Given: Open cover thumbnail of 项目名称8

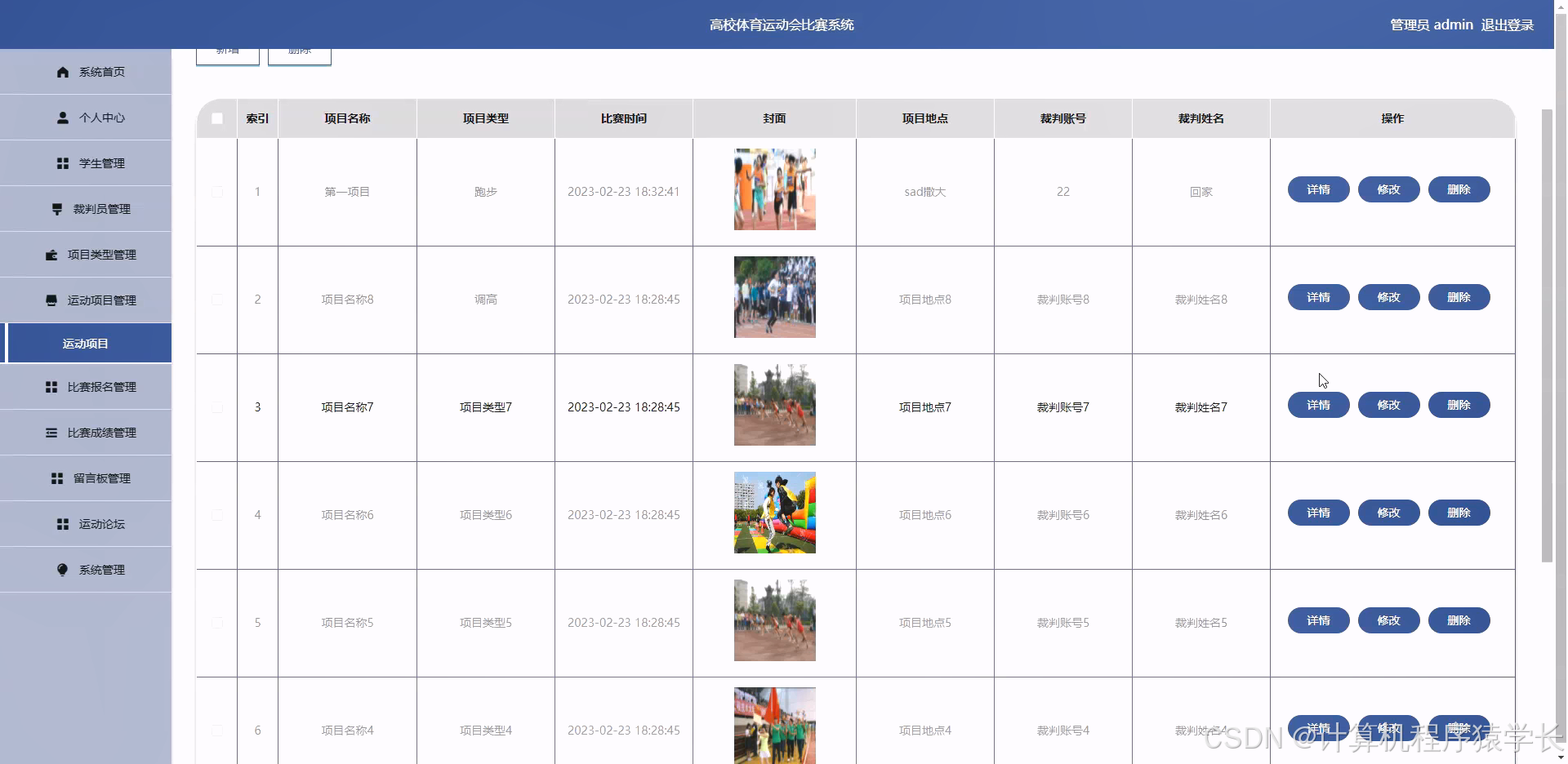Looking at the screenshot, I should pos(774,297).
